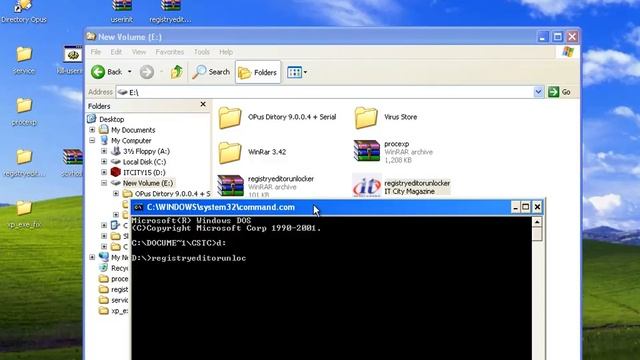The image size is (640, 360).
Task: Expand the Address bar dropdown
Action: point(538,92)
